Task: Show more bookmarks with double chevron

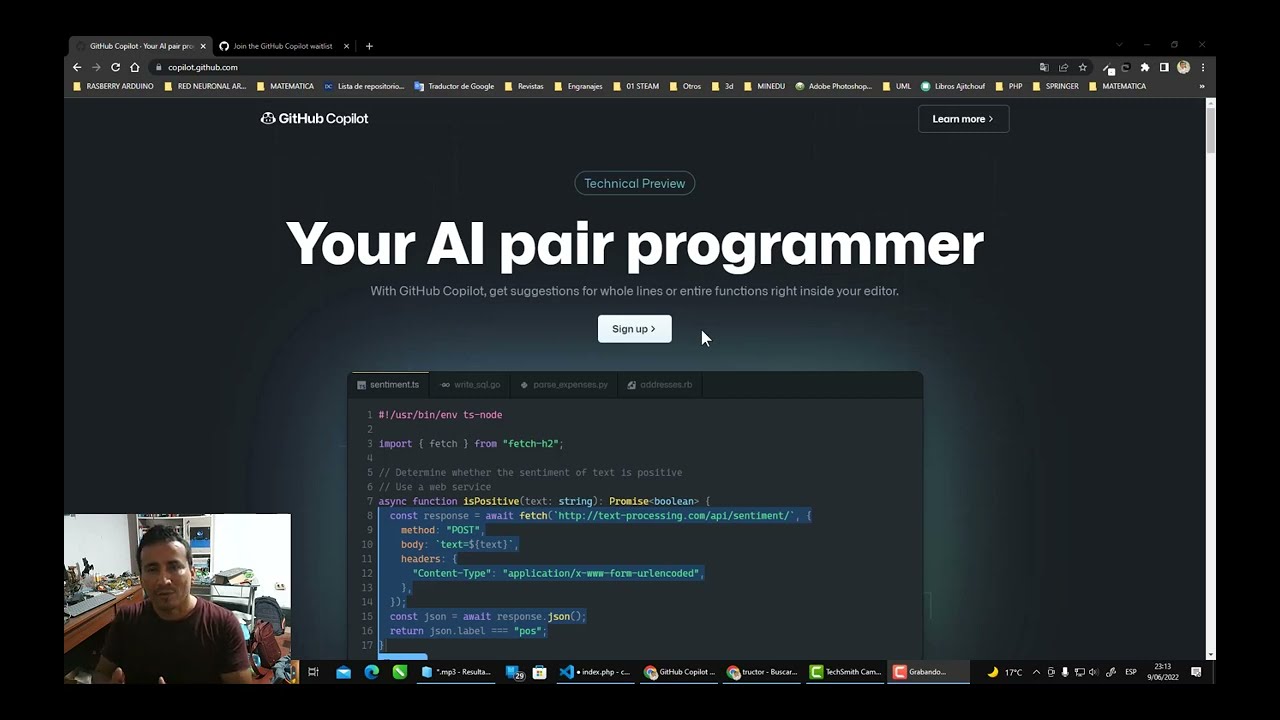Action: tap(1202, 86)
